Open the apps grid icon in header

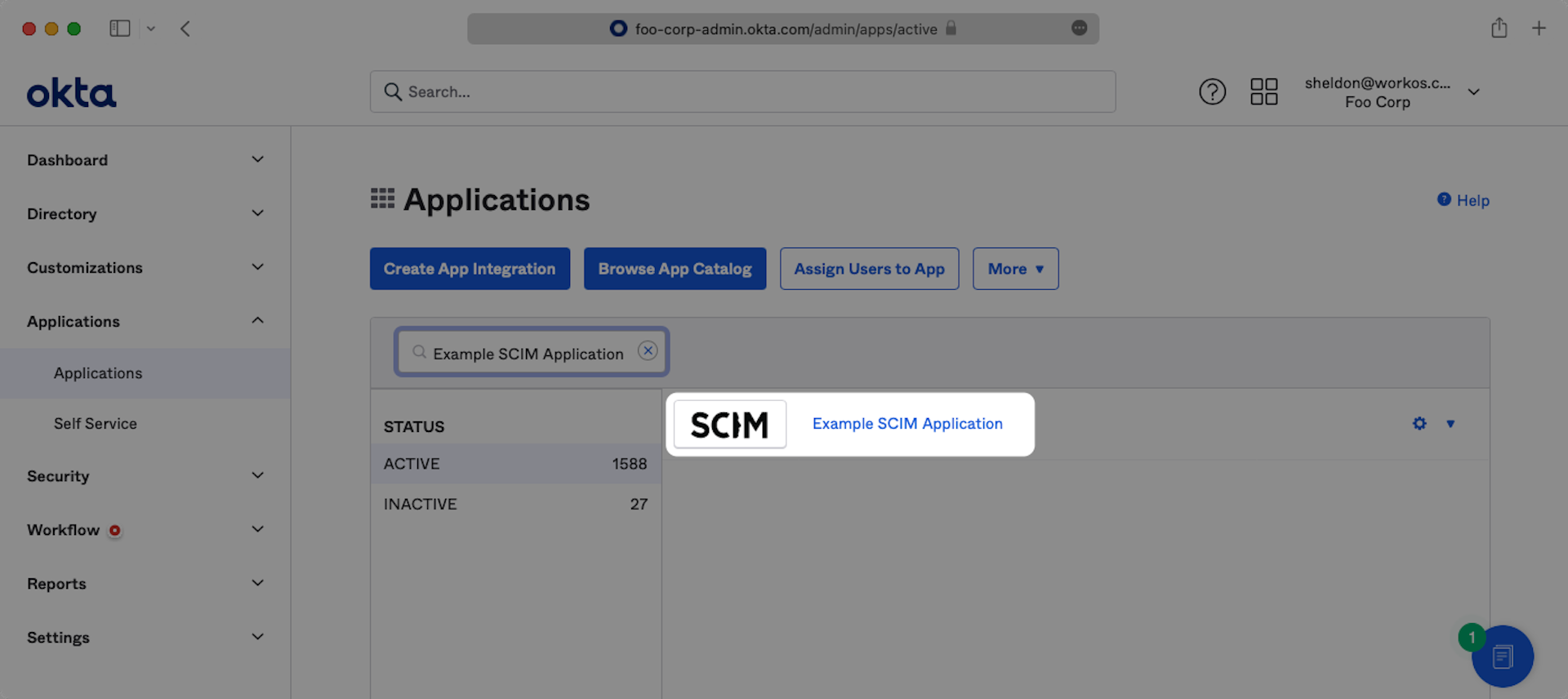(x=1263, y=91)
